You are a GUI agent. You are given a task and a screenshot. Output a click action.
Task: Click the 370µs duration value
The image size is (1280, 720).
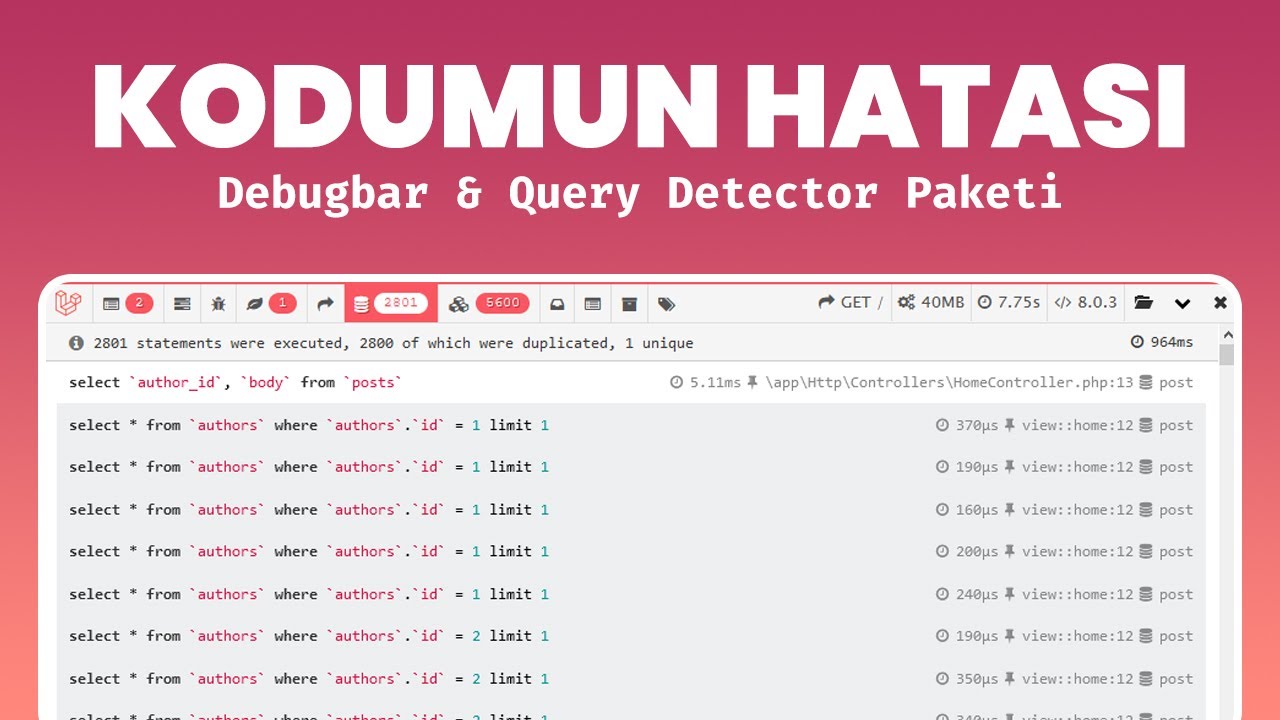976,425
